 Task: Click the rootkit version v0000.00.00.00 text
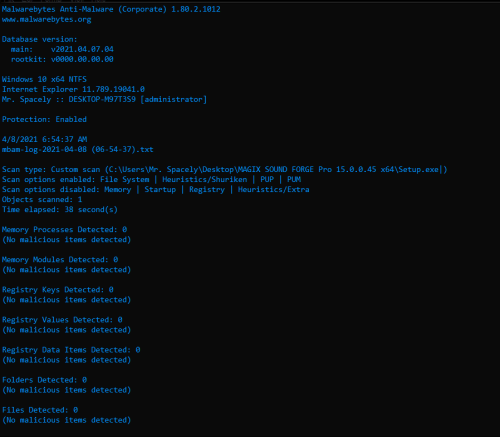point(82,59)
